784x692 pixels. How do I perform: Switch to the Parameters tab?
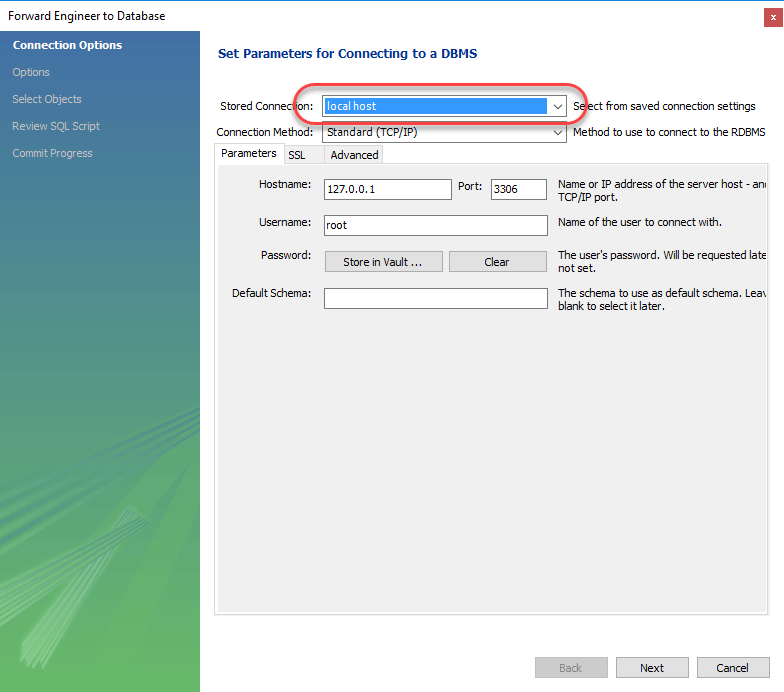(x=248, y=153)
